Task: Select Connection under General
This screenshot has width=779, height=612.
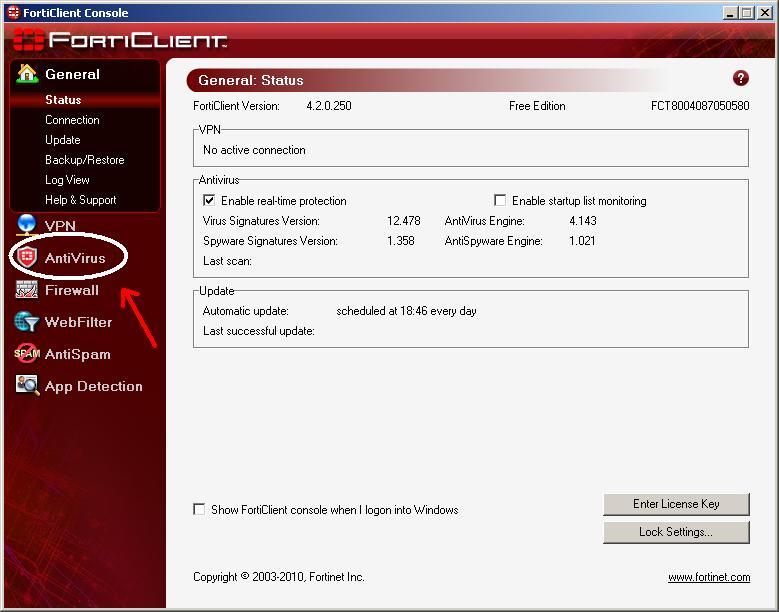Action: click(72, 120)
